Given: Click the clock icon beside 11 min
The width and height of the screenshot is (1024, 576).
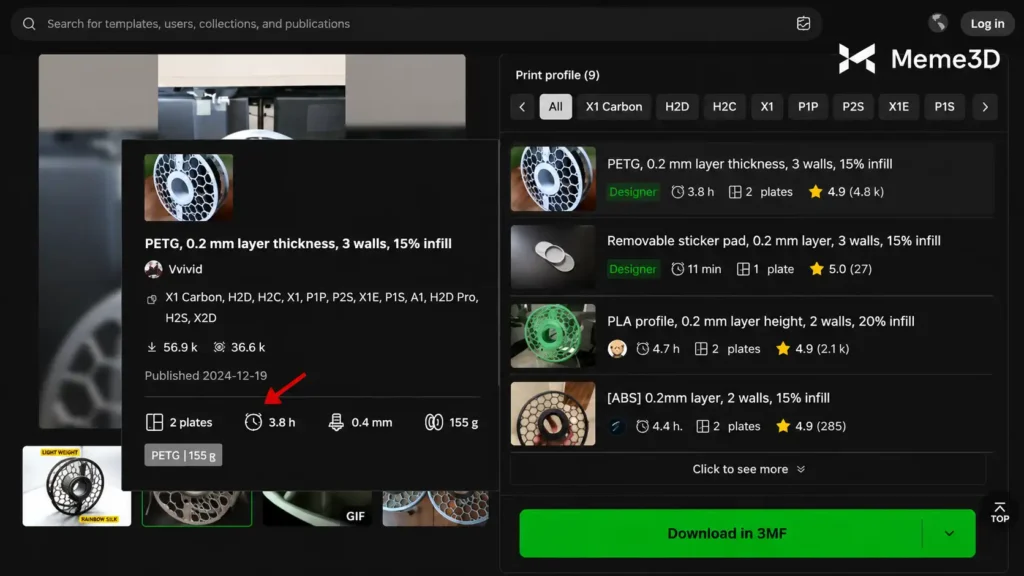Looking at the screenshot, I should click(x=678, y=269).
